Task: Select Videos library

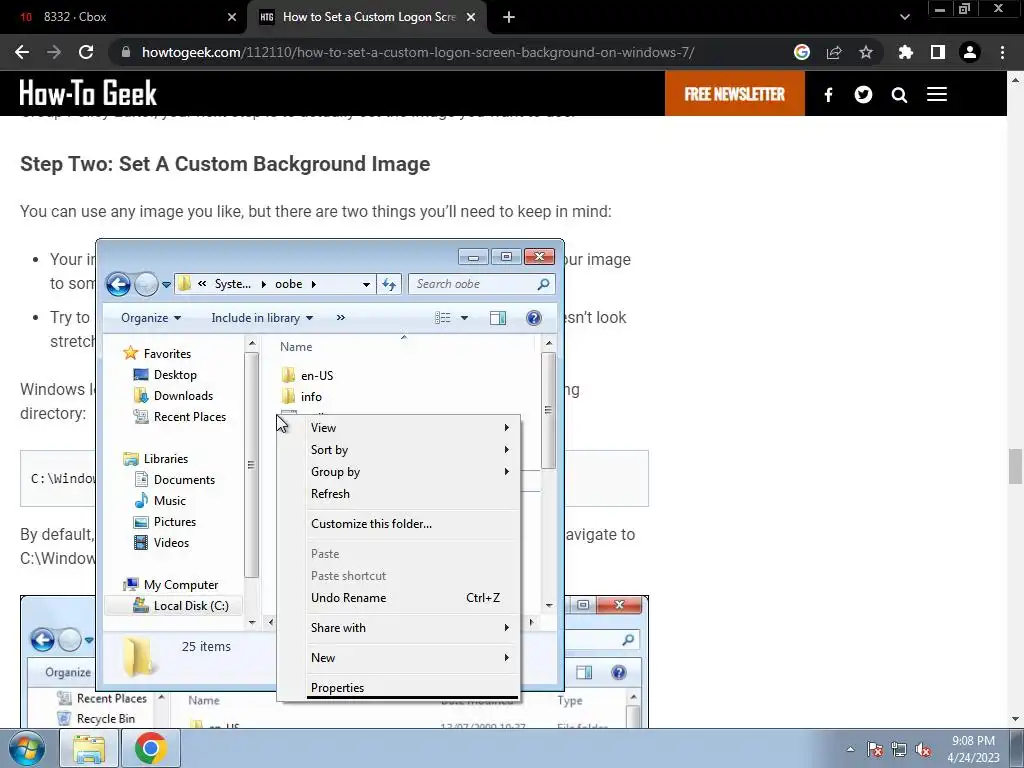Action: [x=161, y=543]
